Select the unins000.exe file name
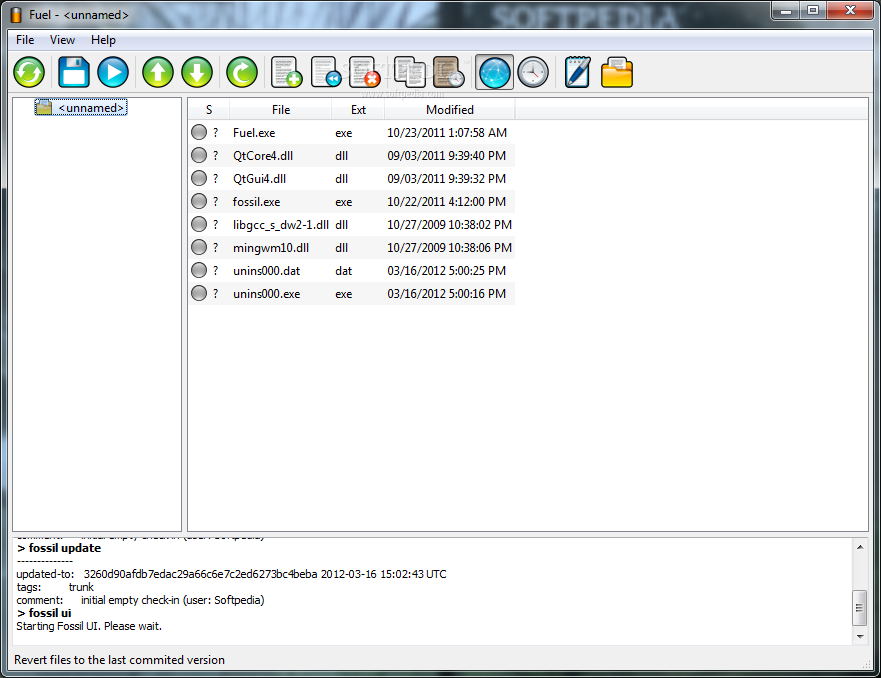Viewport: 881px width, 678px height. (266, 294)
